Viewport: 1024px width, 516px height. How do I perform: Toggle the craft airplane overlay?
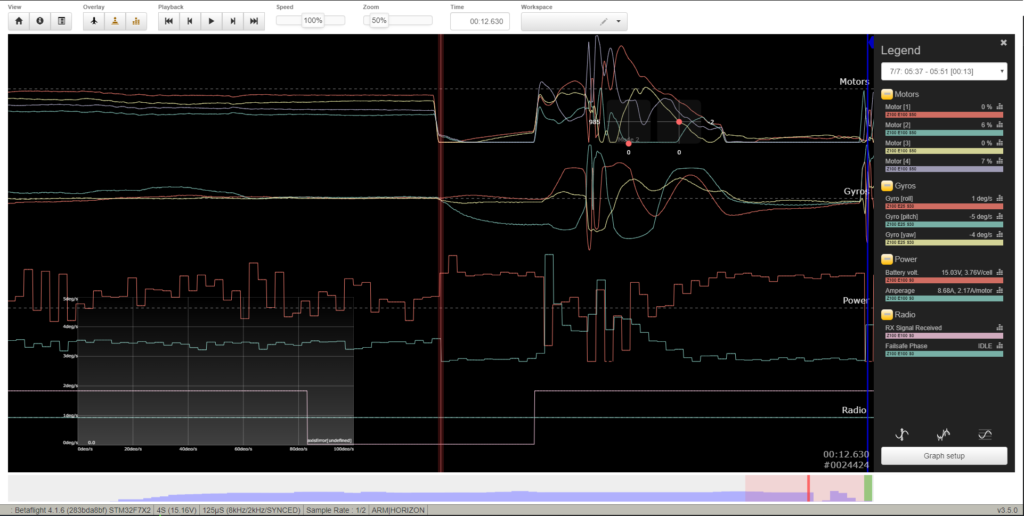point(94,21)
